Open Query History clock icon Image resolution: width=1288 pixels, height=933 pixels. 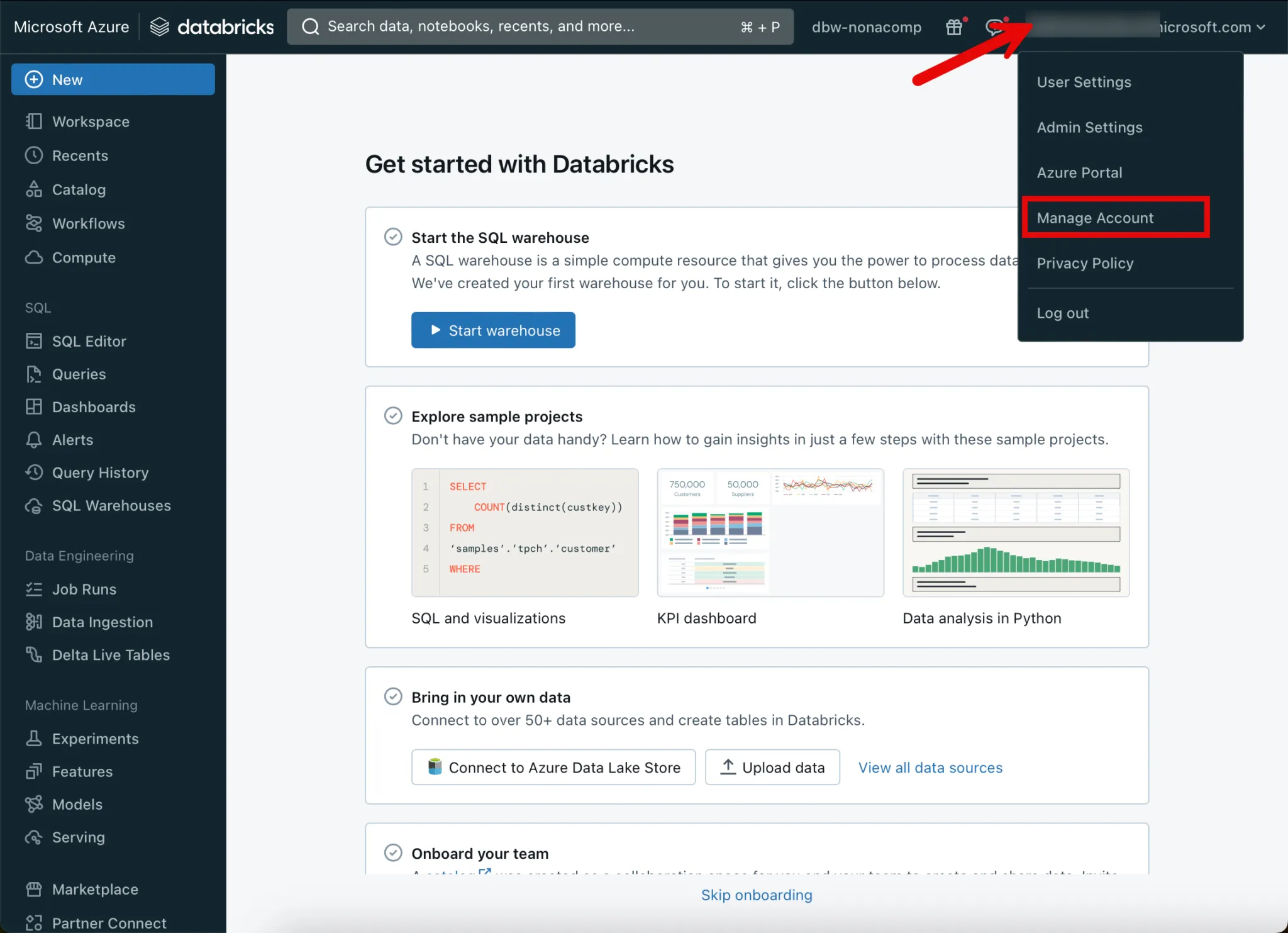(x=34, y=472)
